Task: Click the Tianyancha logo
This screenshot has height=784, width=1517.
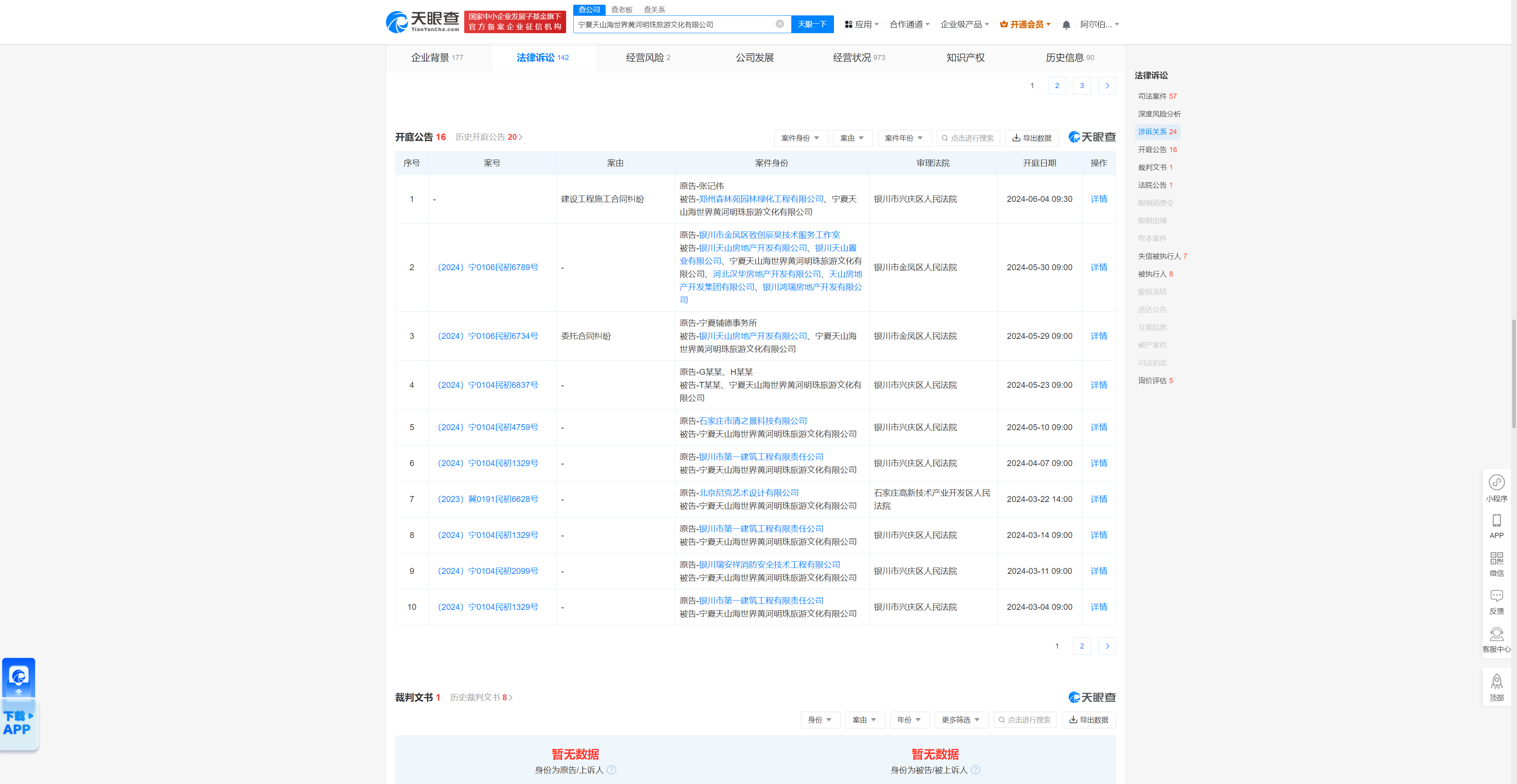Action: tap(421, 22)
